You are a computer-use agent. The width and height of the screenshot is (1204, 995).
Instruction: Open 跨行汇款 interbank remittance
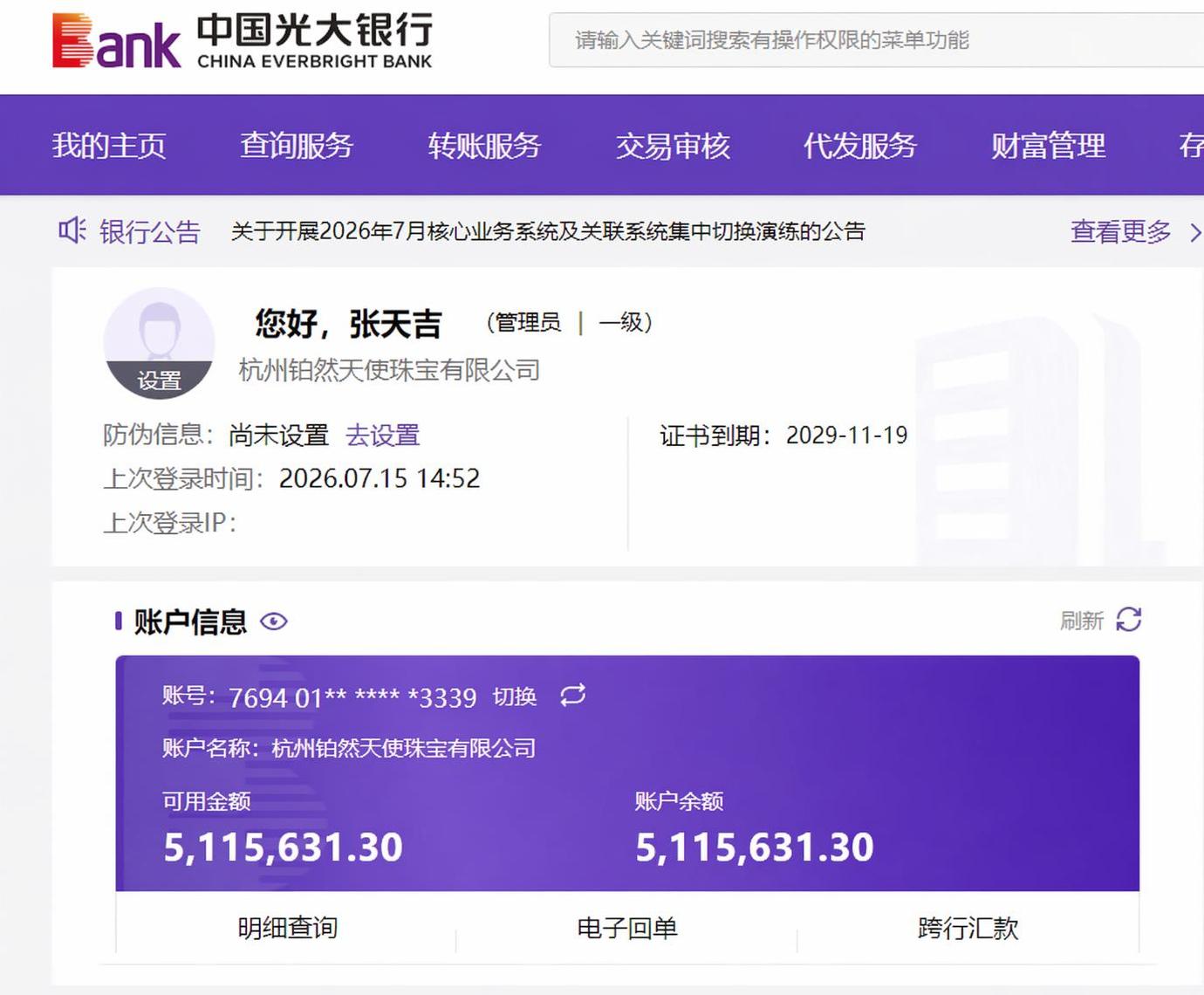[x=968, y=928]
